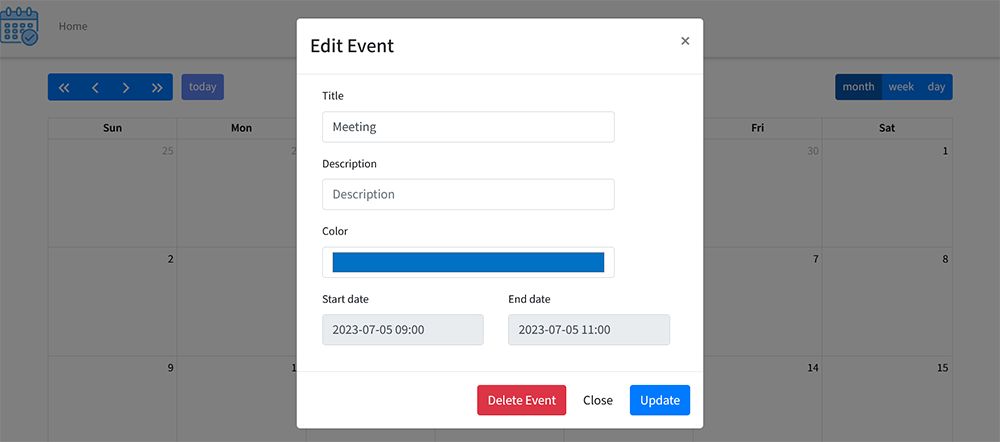Image resolution: width=1000 pixels, height=442 pixels.
Task: Click the Update button
Action: coord(660,400)
